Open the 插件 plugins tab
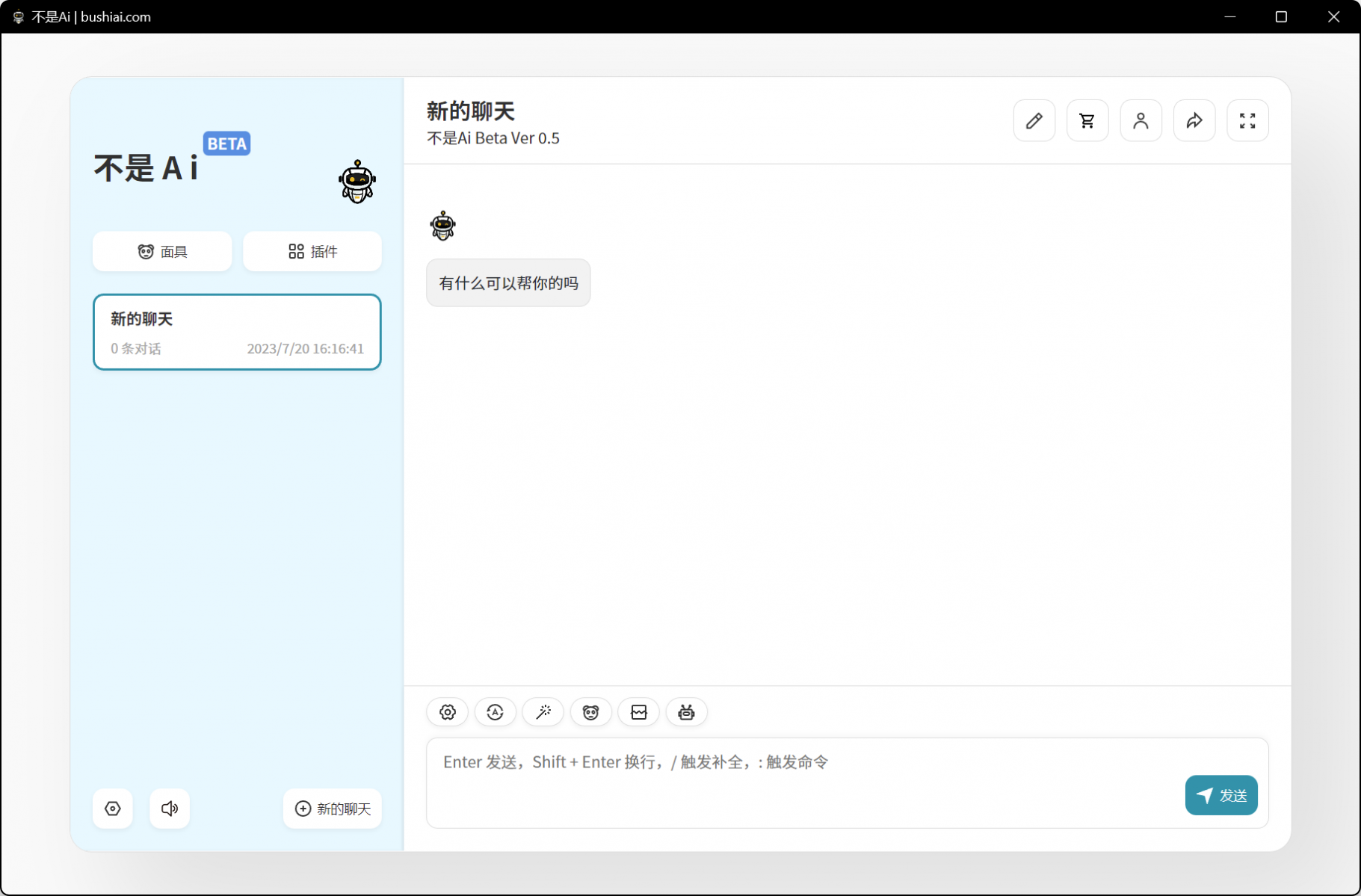The width and height of the screenshot is (1361, 896). (x=312, y=252)
